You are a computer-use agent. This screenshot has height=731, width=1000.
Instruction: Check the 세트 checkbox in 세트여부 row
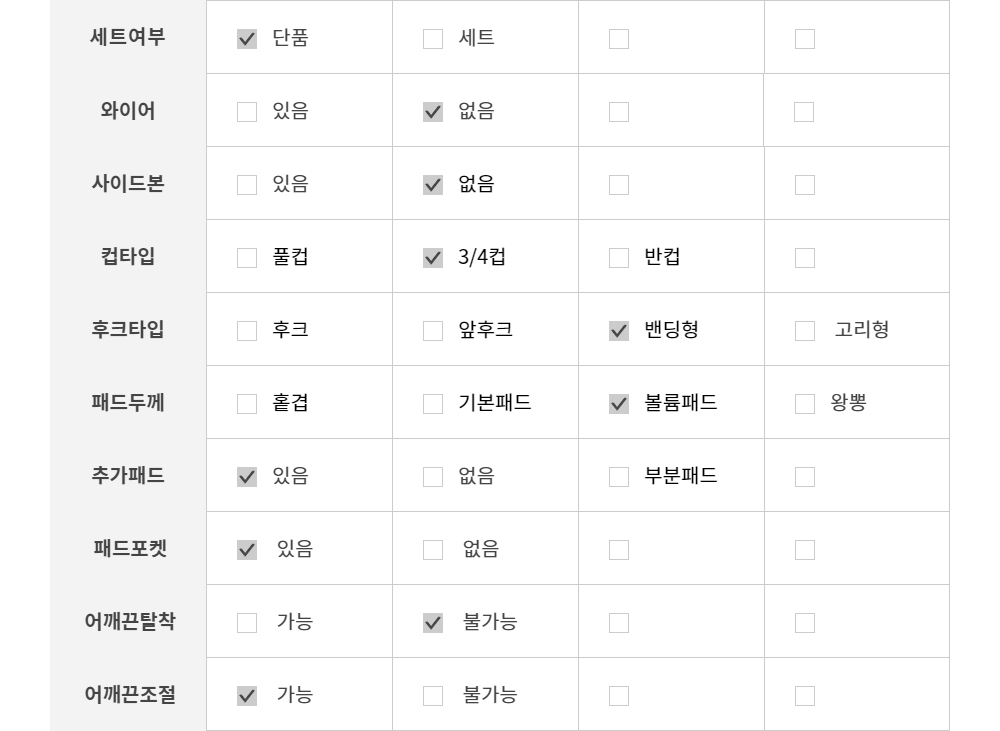tap(433, 39)
